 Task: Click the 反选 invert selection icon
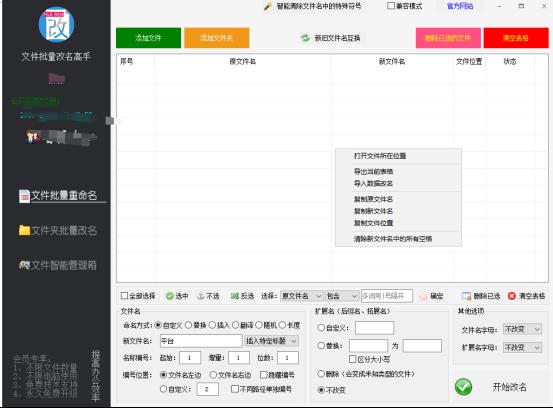(x=235, y=296)
